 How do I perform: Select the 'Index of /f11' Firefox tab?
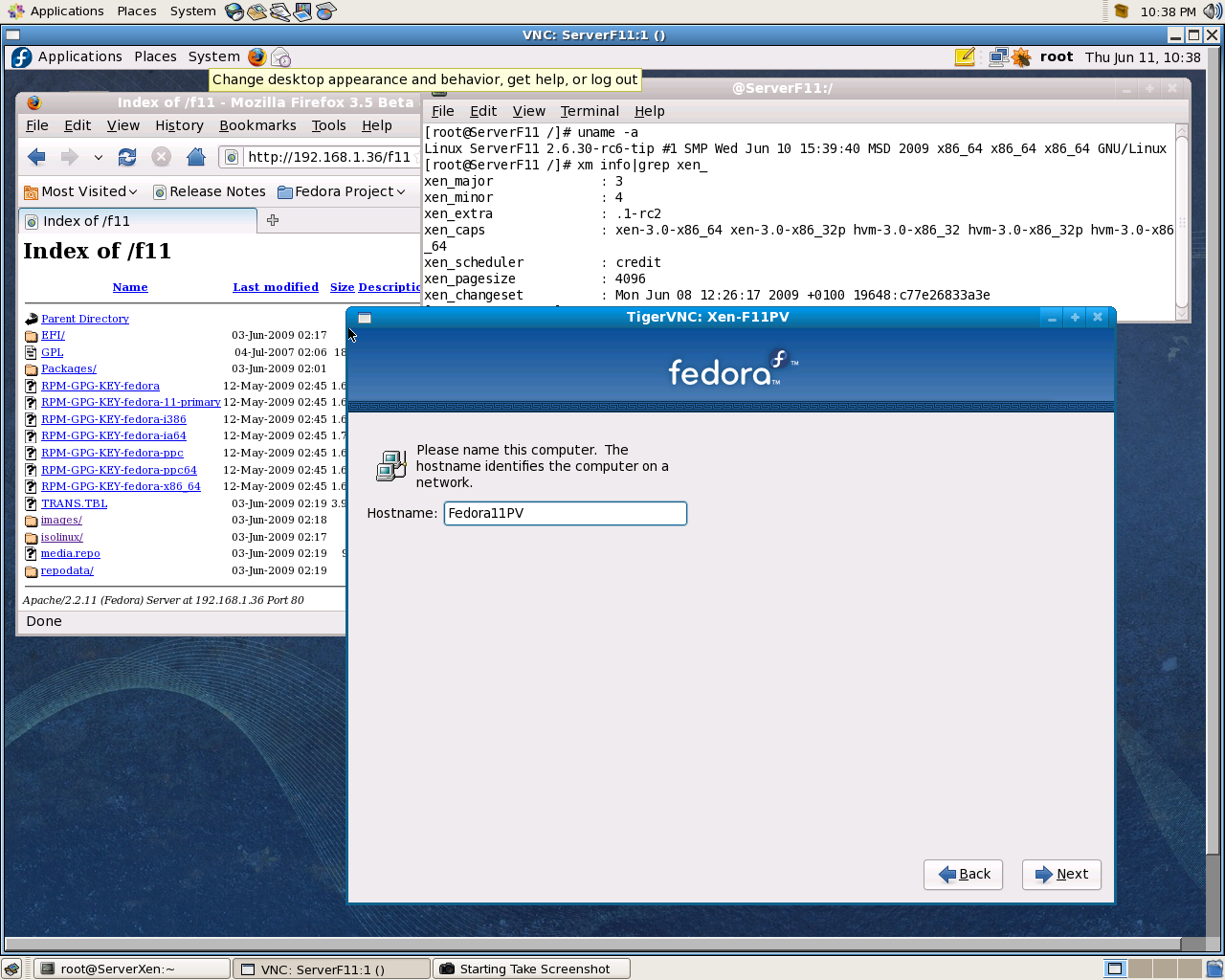click(x=138, y=221)
